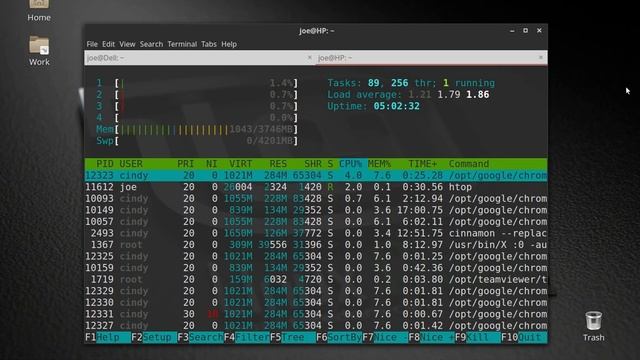This screenshot has height=360, width=640.
Task: Open the Search menu
Action: click(151, 44)
